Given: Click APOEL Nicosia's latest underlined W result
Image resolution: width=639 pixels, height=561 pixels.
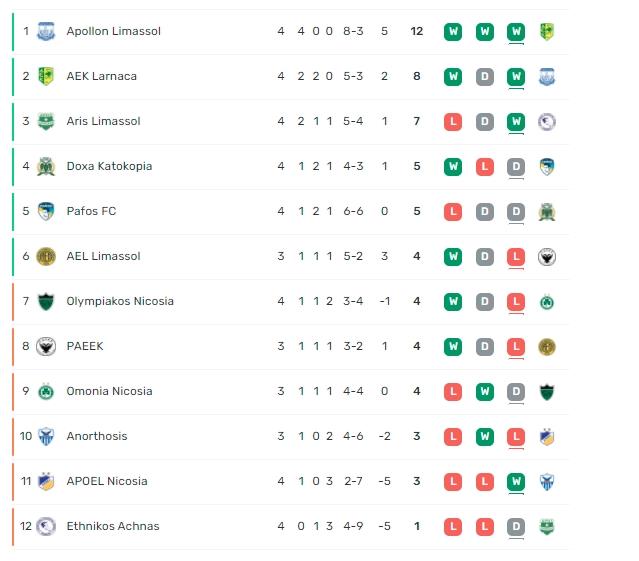Looking at the screenshot, I should 516,482.
